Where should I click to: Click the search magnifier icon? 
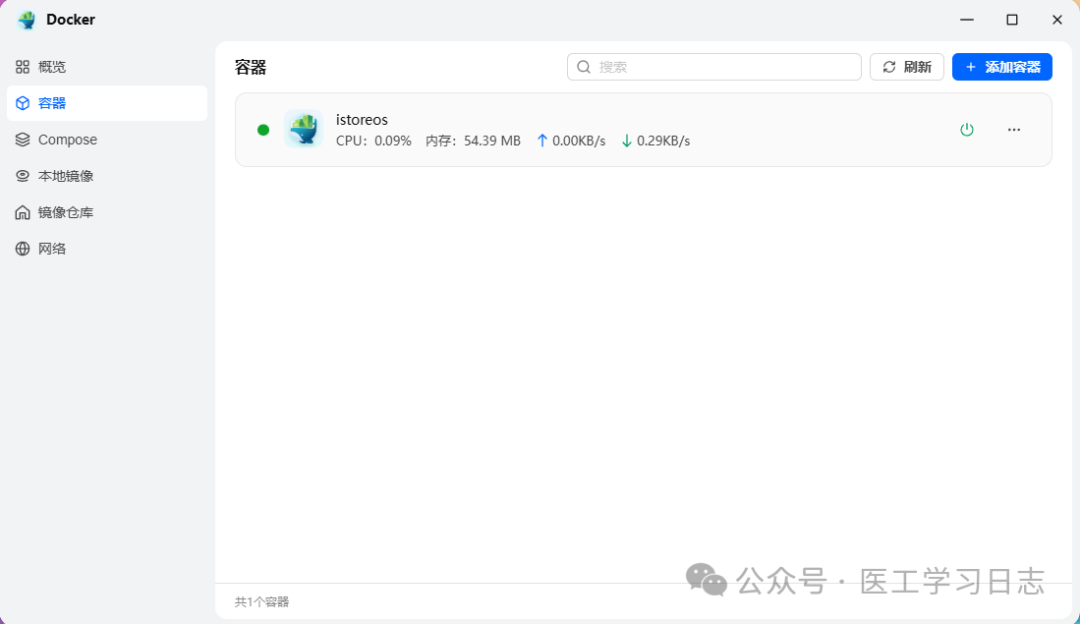(x=583, y=66)
